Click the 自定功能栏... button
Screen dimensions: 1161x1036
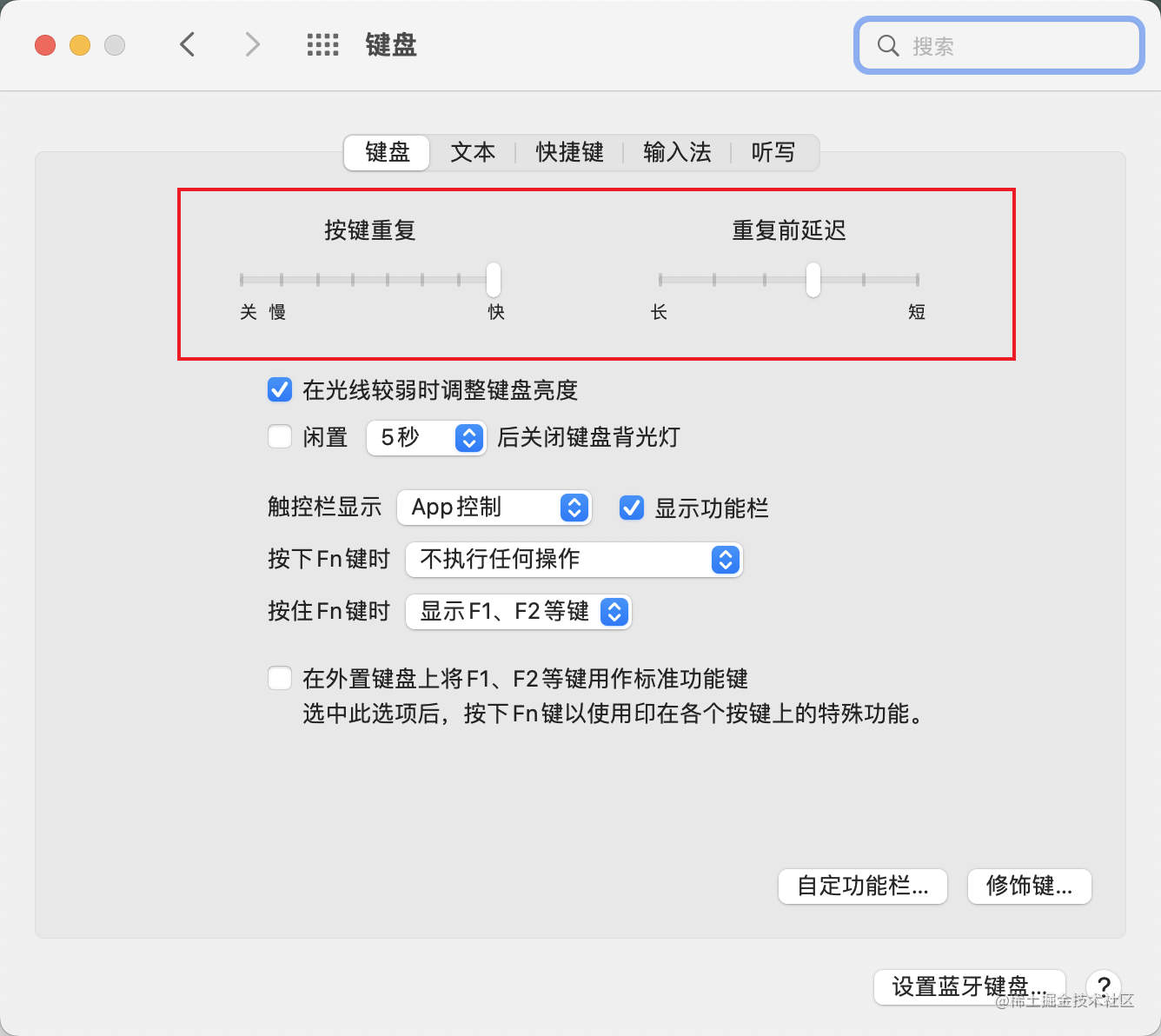(863, 887)
